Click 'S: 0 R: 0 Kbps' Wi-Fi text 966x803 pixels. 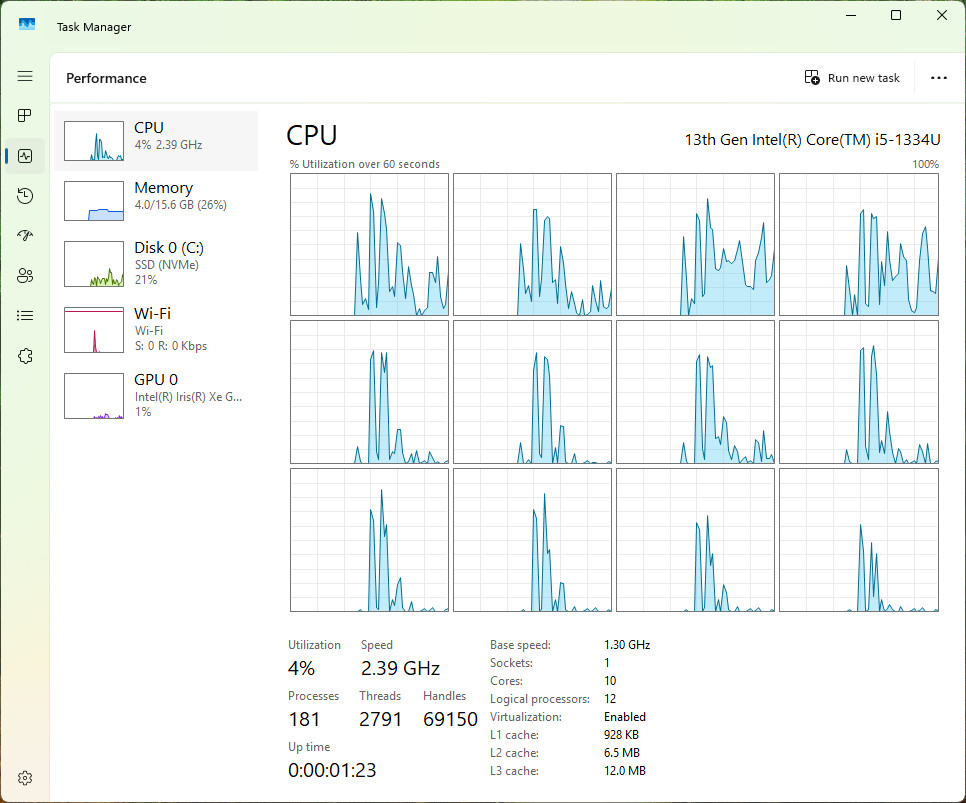171,346
